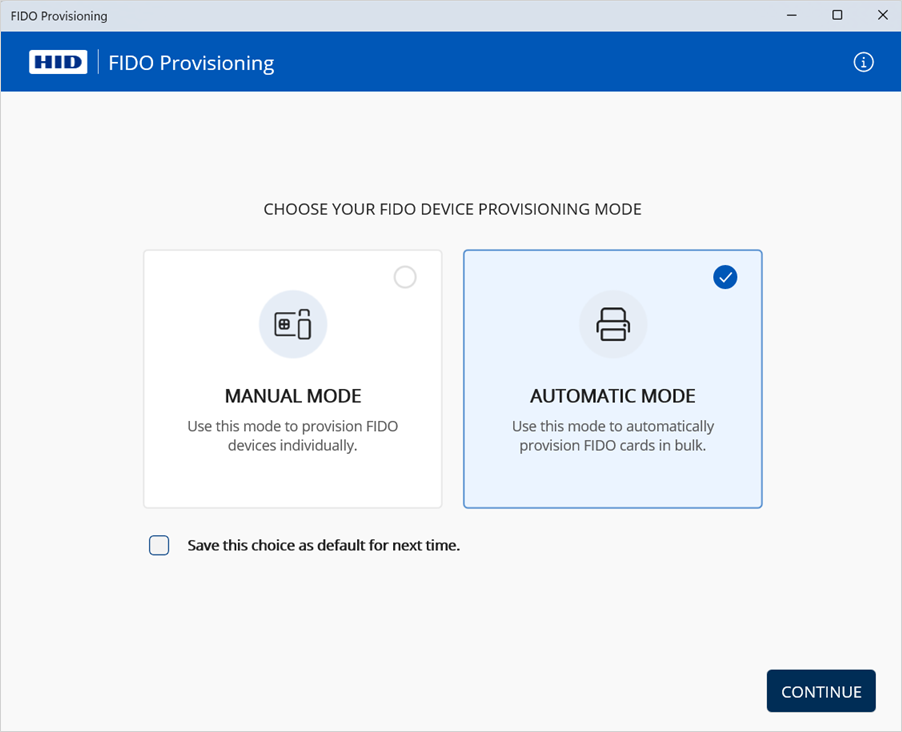Click the 'Save this choice as default' label
The image size is (902, 732).
(x=323, y=546)
